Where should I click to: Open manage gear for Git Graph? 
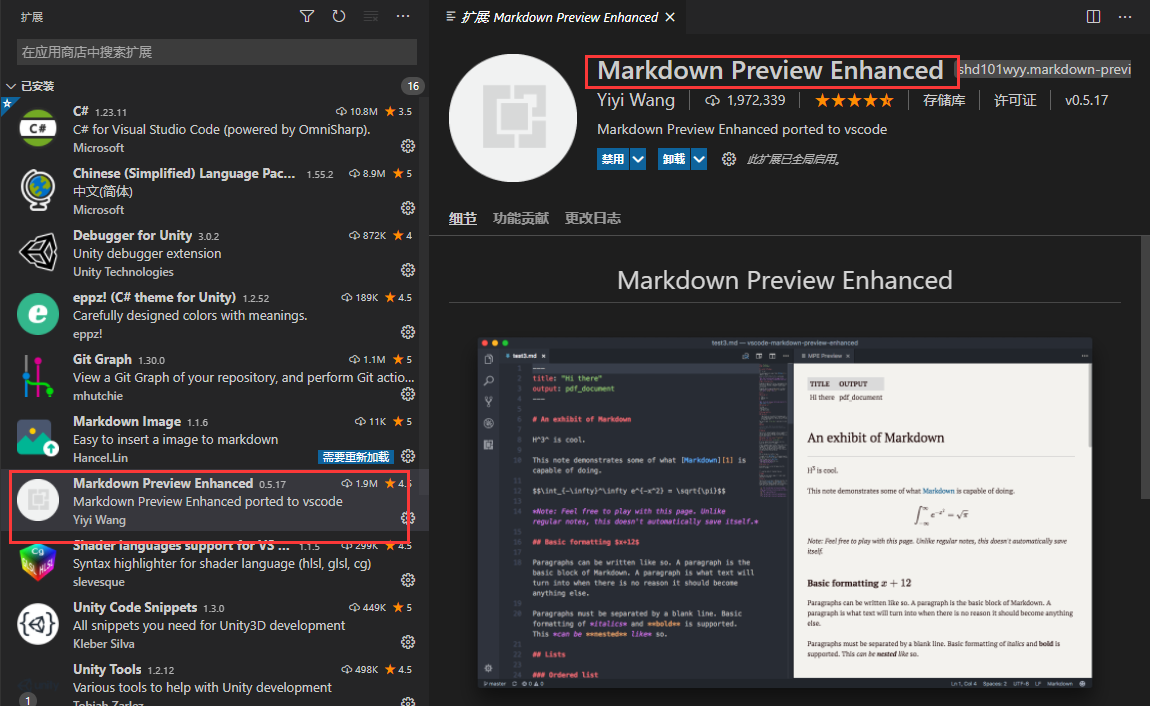[409, 394]
